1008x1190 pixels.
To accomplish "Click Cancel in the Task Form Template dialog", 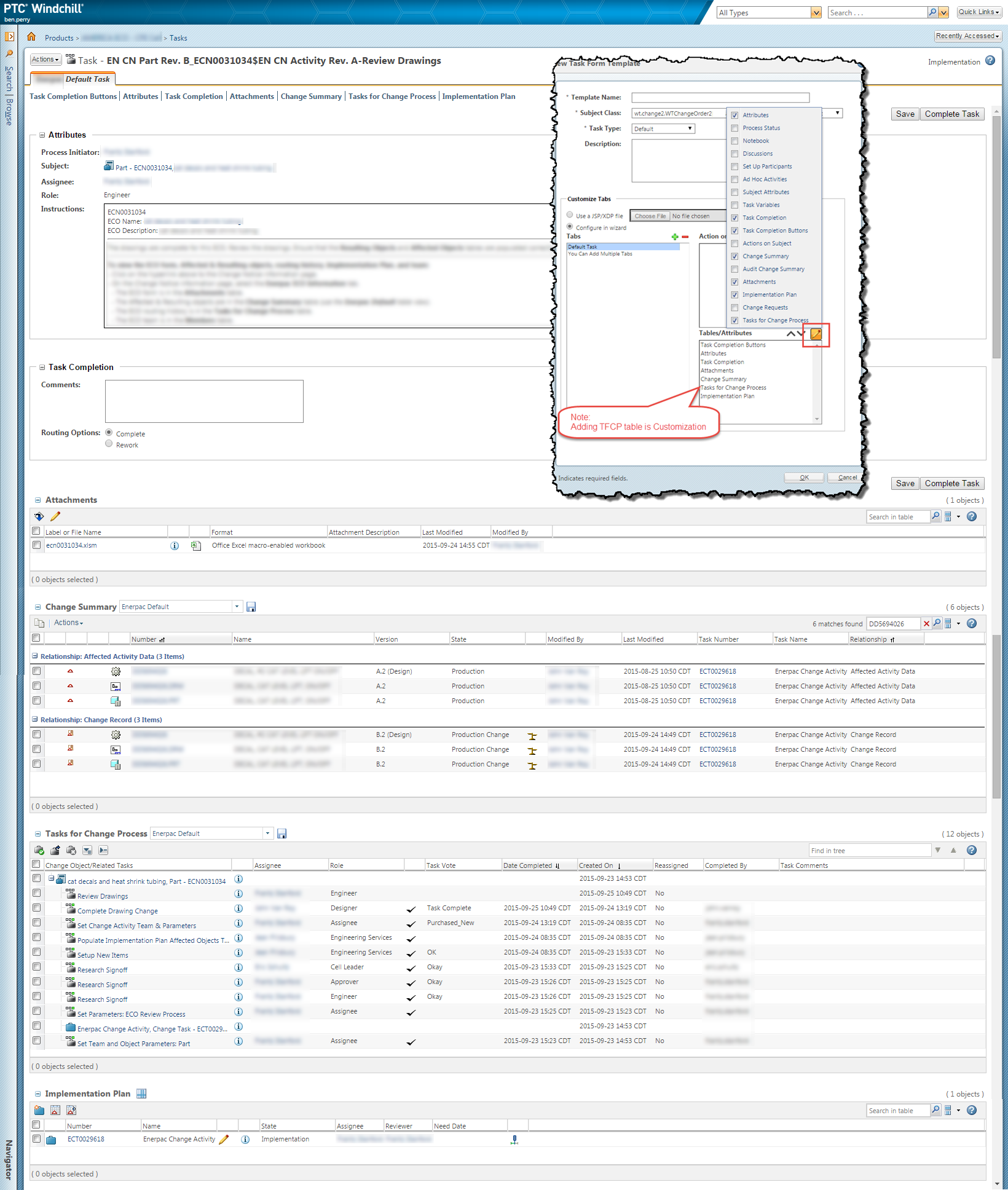I will coord(847,478).
